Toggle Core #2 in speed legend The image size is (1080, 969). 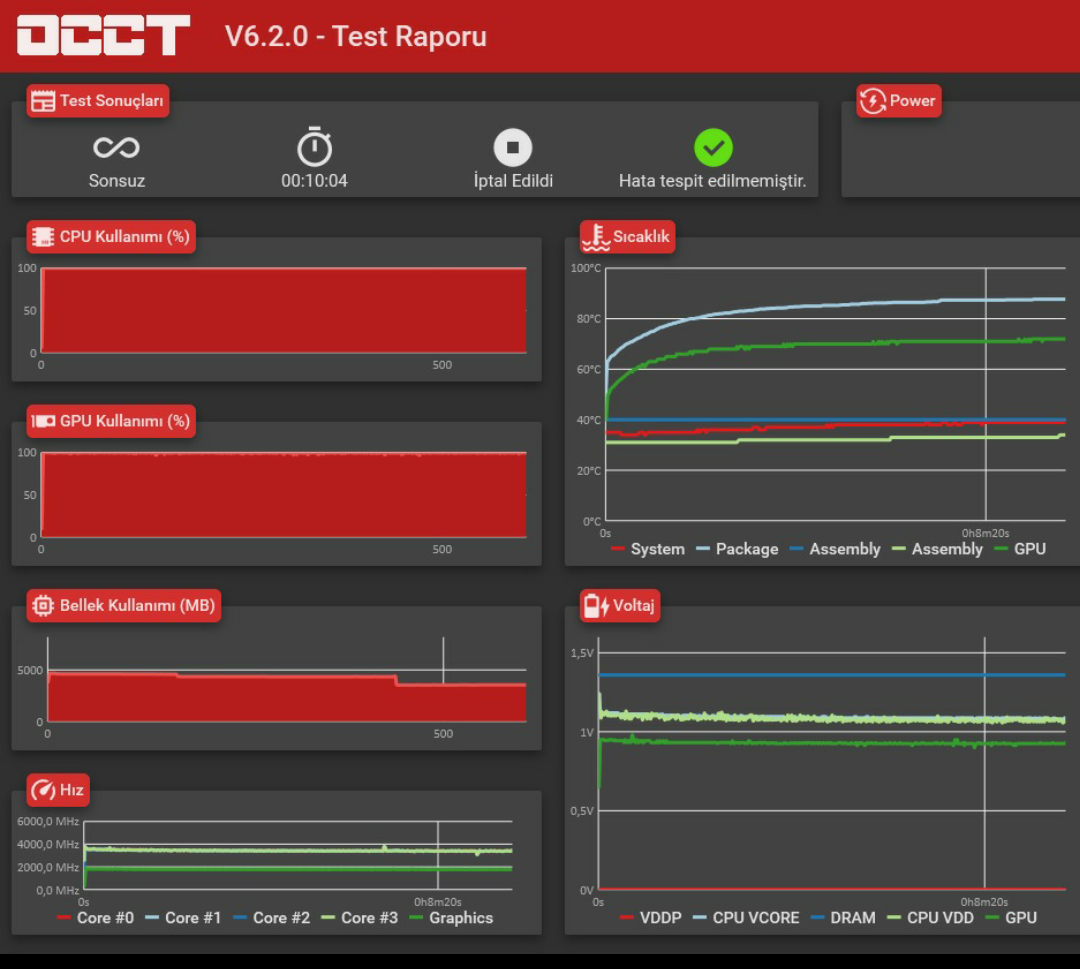click(x=271, y=917)
